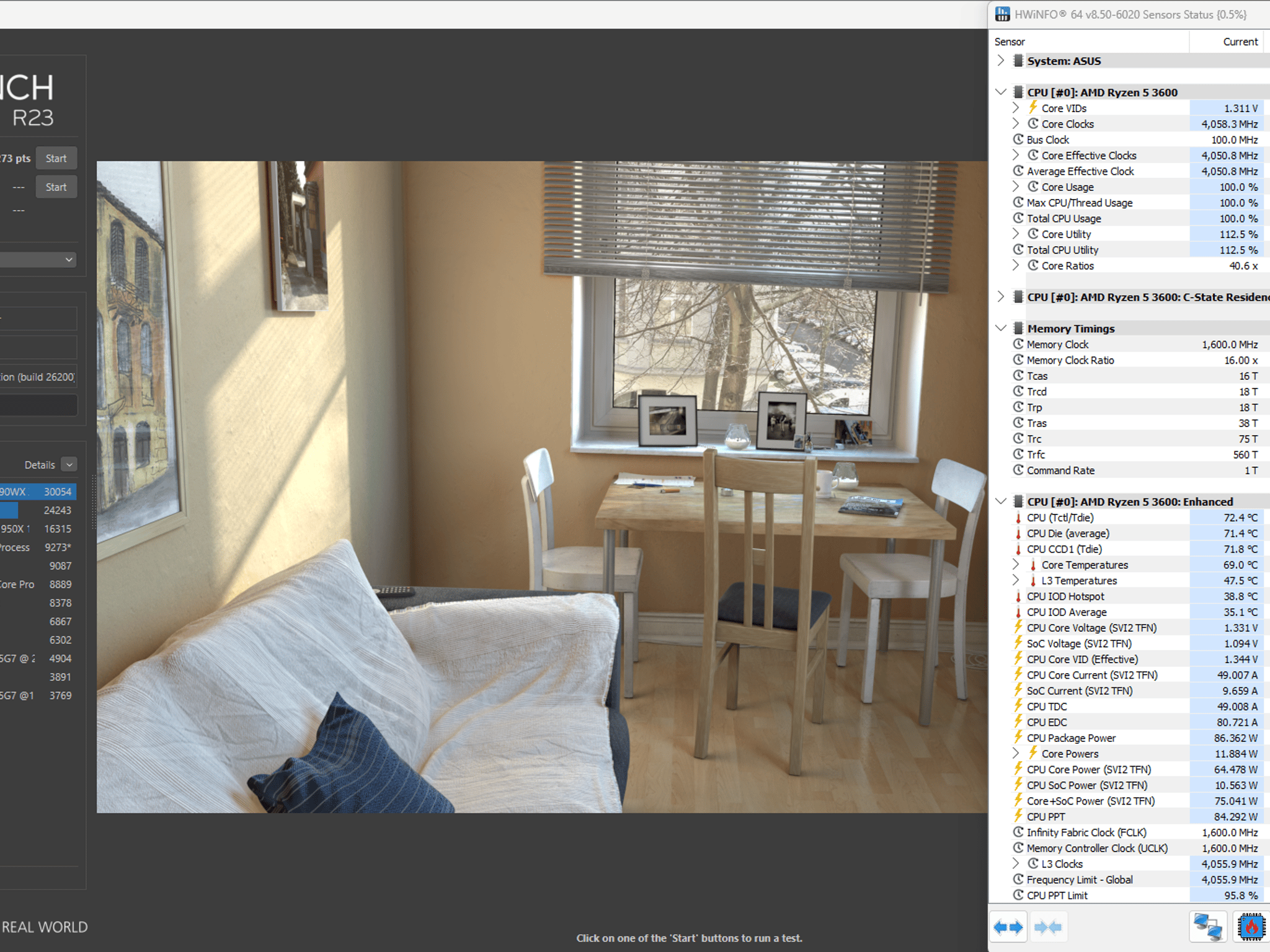
Task: Open the Details dropdown in Cinebench ranking
Action: pos(69,465)
